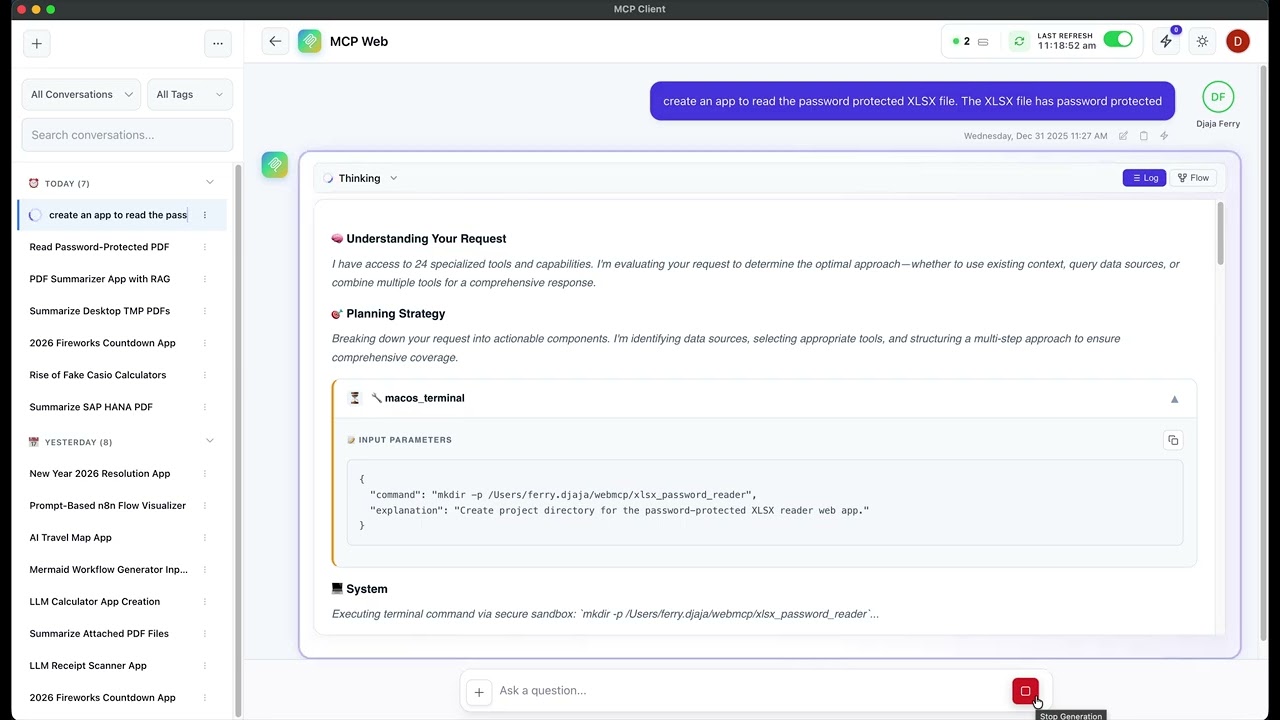The height and width of the screenshot is (720, 1280).
Task: Collapse the YESTERDAY (8) section
Action: click(x=209, y=441)
